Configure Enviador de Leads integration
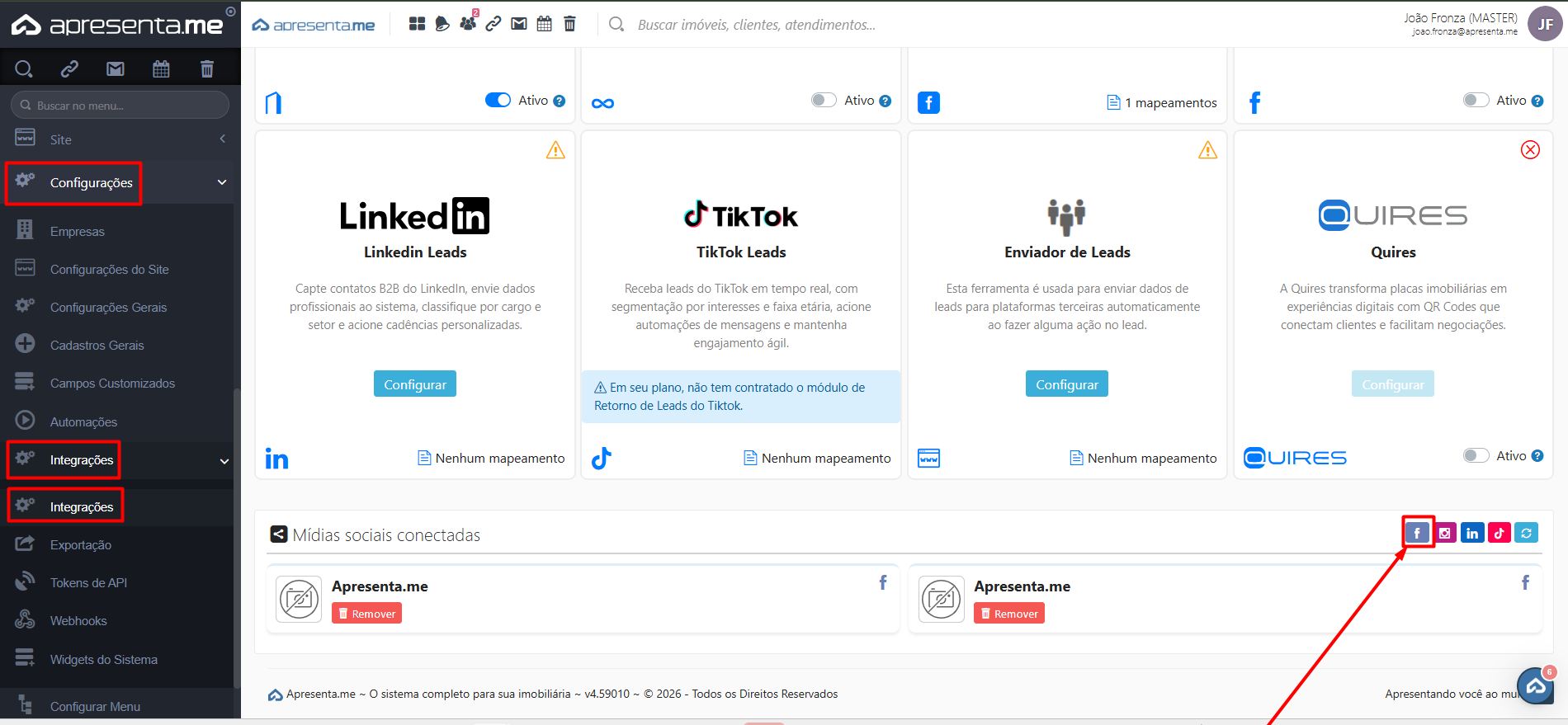The height and width of the screenshot is (725, 1568). (1067, 384)
